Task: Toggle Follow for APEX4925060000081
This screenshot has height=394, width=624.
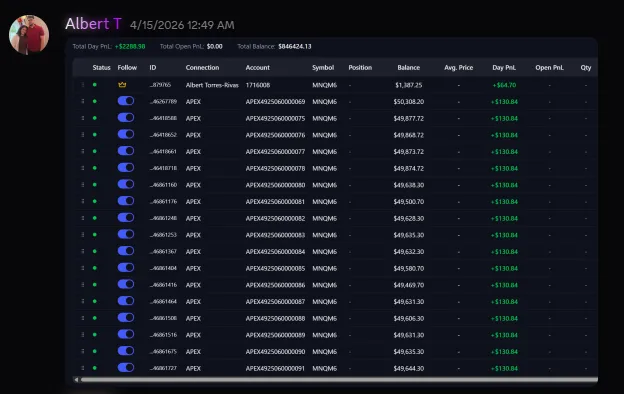Action: click(x=126, y=201)
